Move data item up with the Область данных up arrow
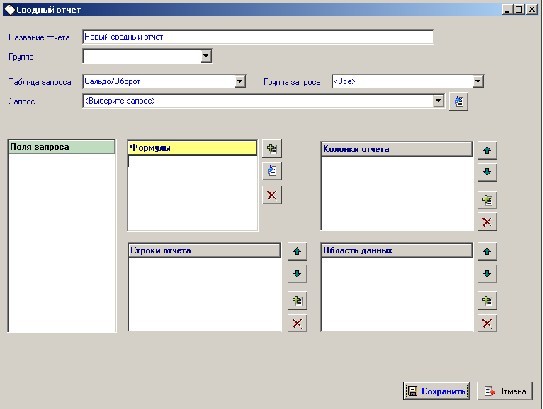Screen dimensions: 543x409 point(487,251)
